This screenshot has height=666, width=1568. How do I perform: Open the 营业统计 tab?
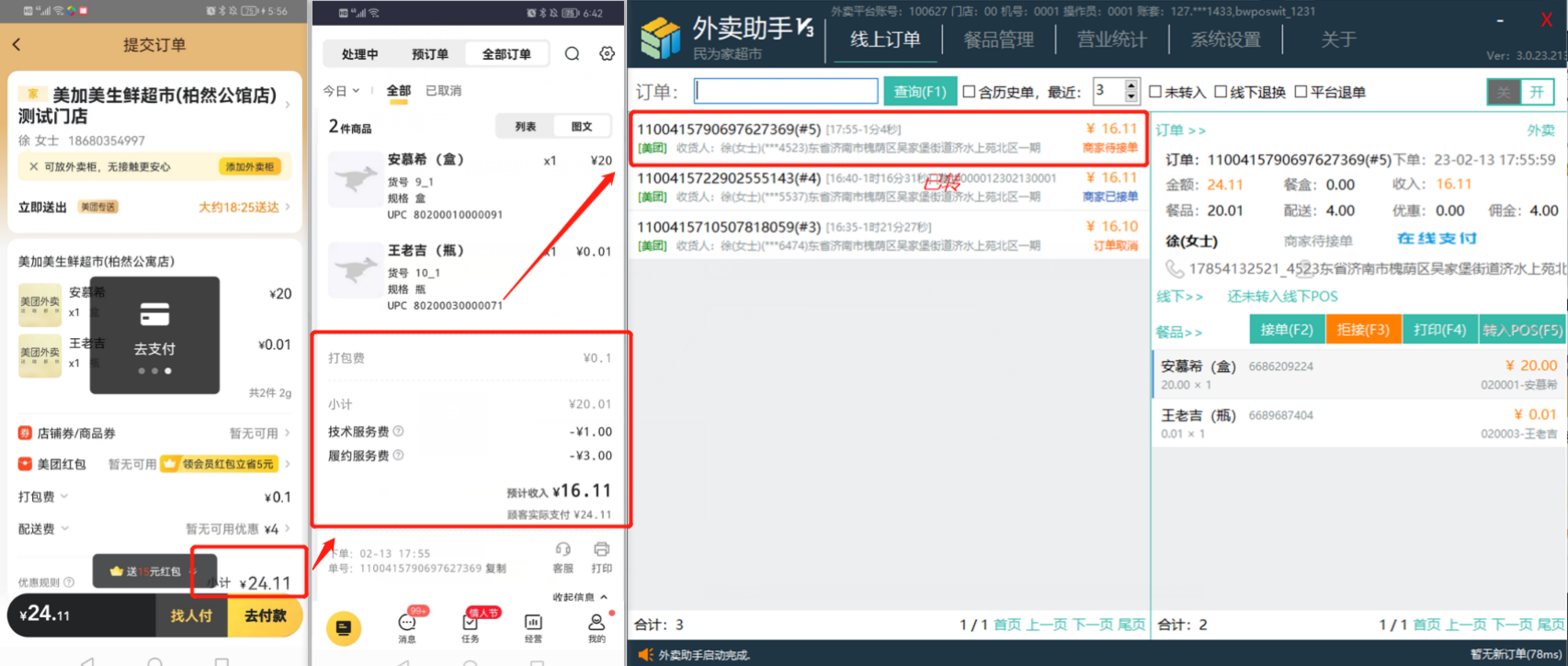1112,40
